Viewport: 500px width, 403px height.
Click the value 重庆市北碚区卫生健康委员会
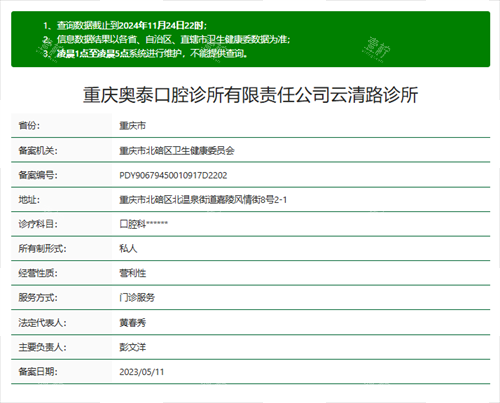pyautogui.click(x=177, y=151)
